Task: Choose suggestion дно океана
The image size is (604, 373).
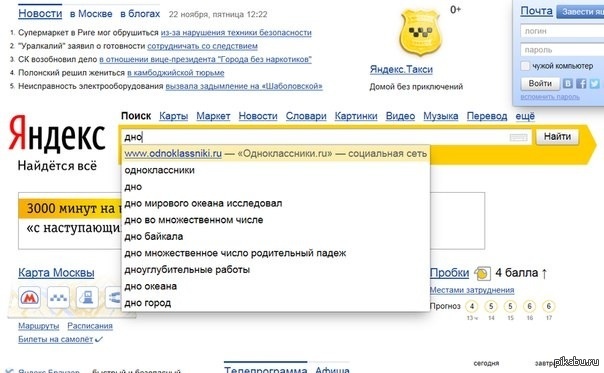Action: [x=275, y=286]
